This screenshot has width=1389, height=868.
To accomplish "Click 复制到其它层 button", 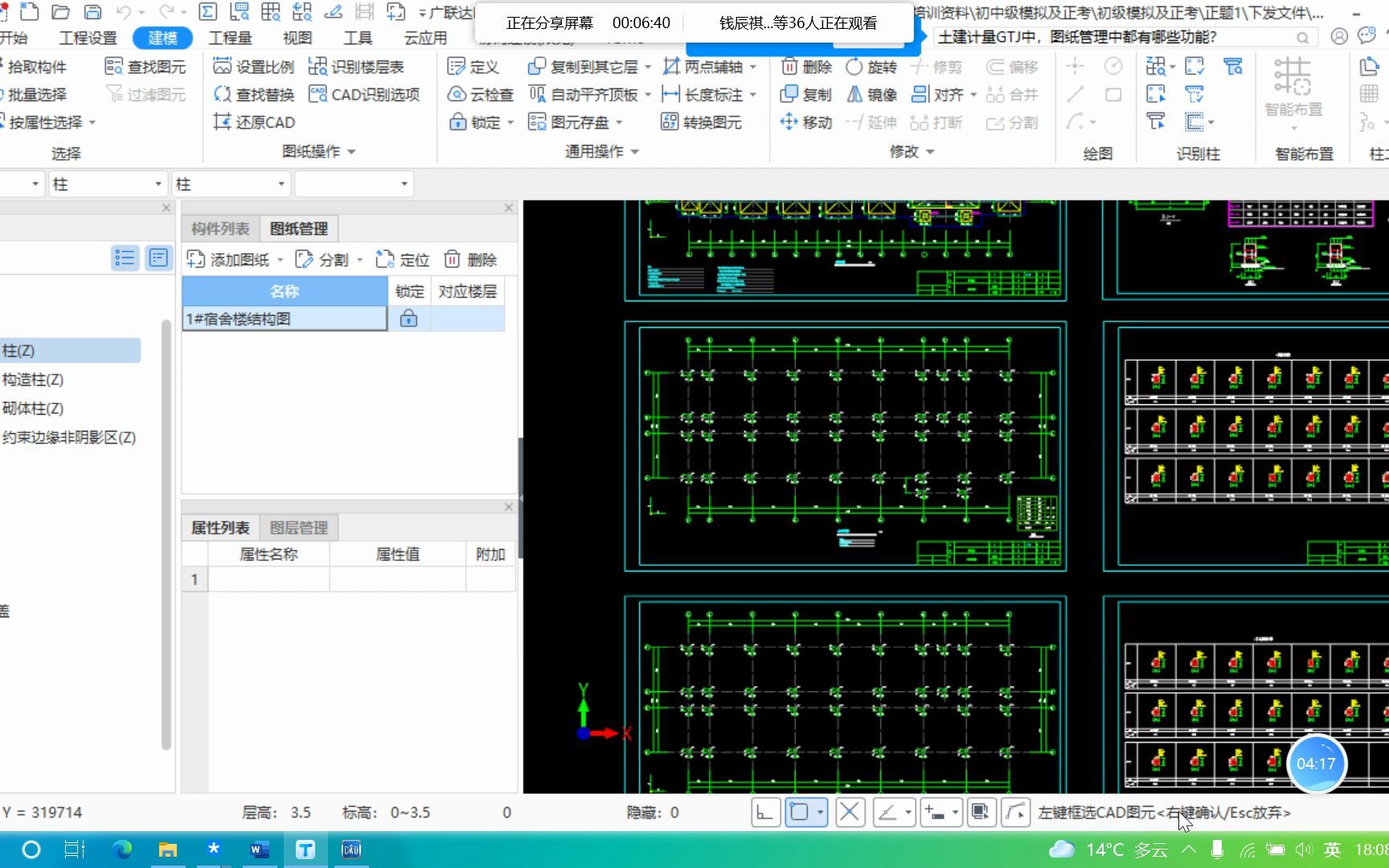I will coord(584,67).
